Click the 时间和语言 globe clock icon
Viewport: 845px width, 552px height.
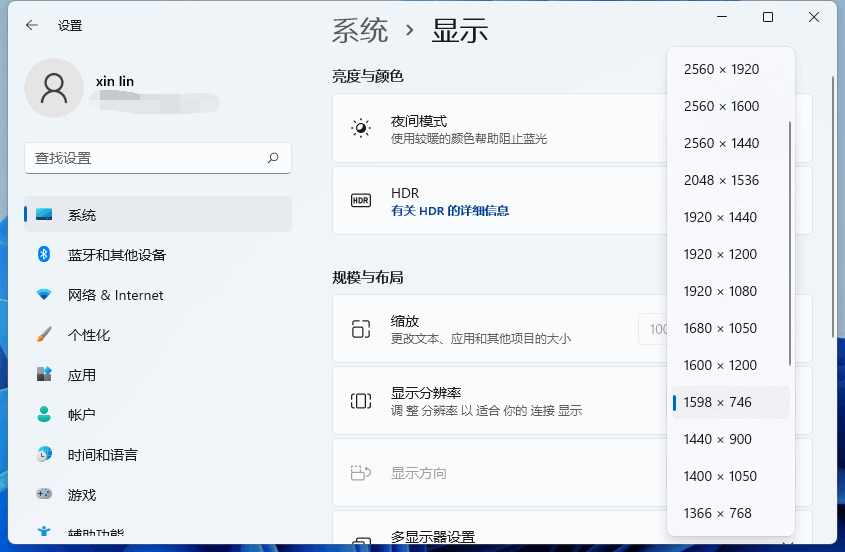44,454
